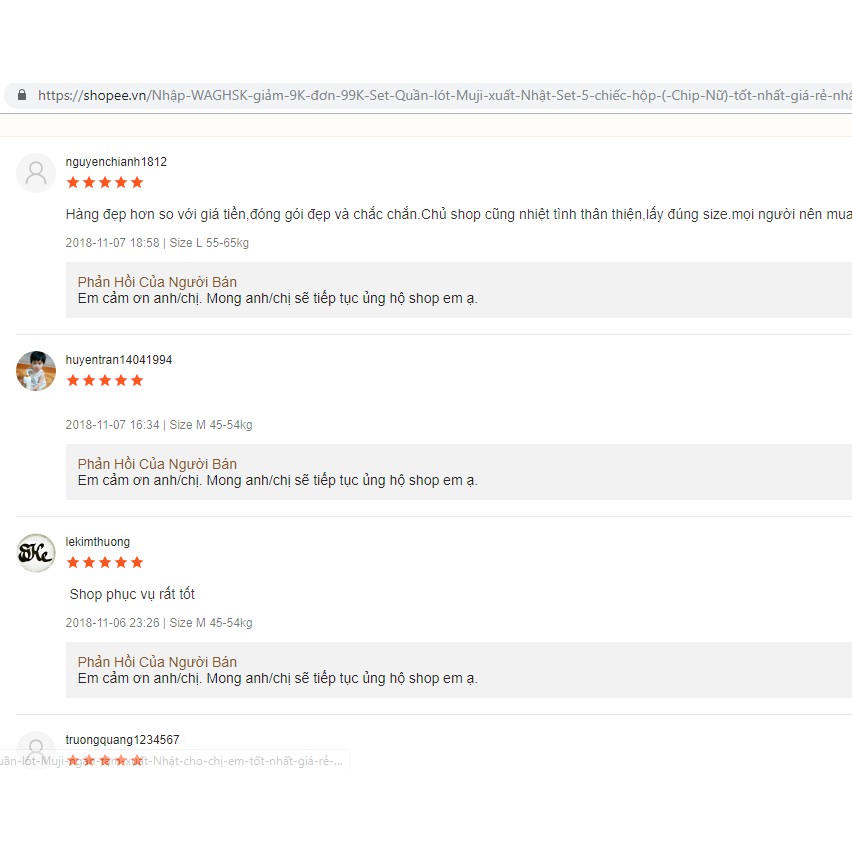Click the seller reply under lekimthuong's review
Screen dimensions: 852x852
click(x=277, y=678)
